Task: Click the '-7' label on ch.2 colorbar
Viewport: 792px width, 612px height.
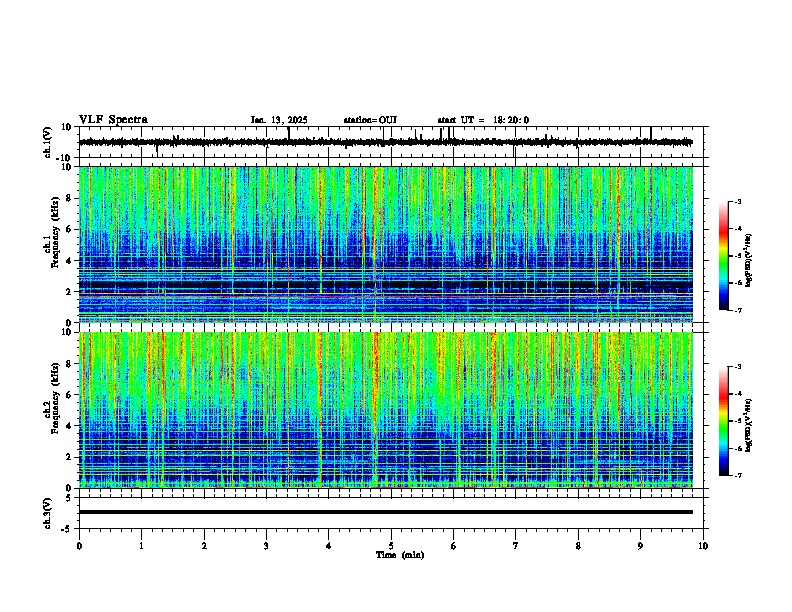Action: pyautogui.click(x=737, y=476)
